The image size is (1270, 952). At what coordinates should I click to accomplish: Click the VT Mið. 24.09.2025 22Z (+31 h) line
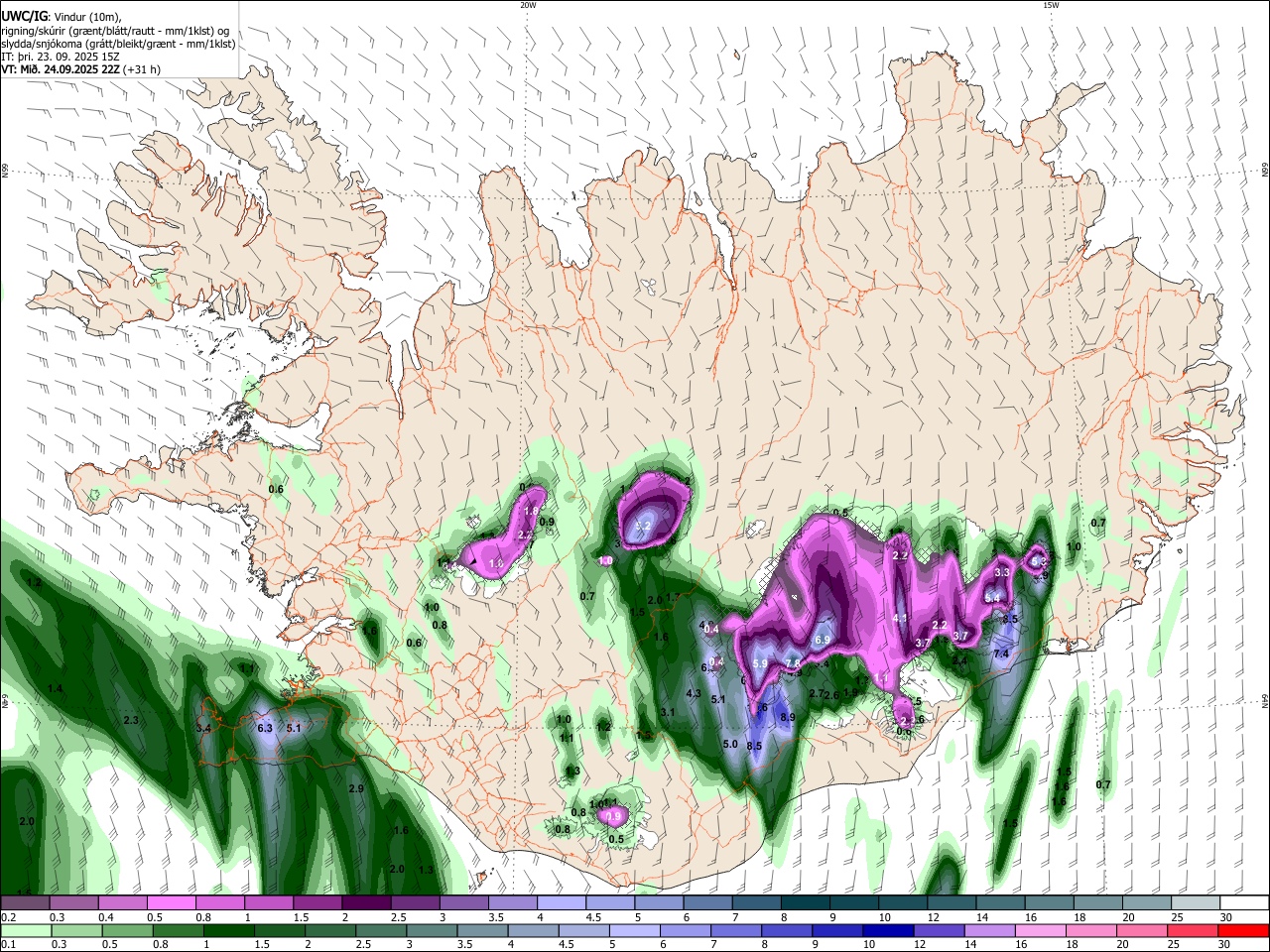point(80,69)
